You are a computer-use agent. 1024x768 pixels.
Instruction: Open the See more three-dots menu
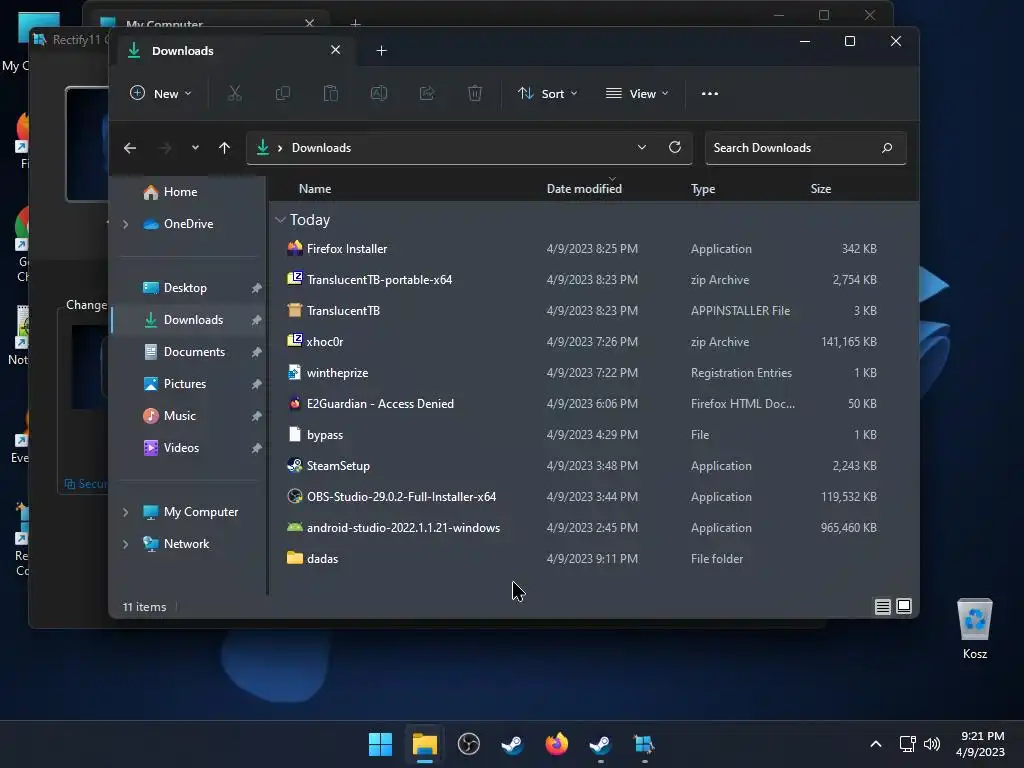pos(710,93)
